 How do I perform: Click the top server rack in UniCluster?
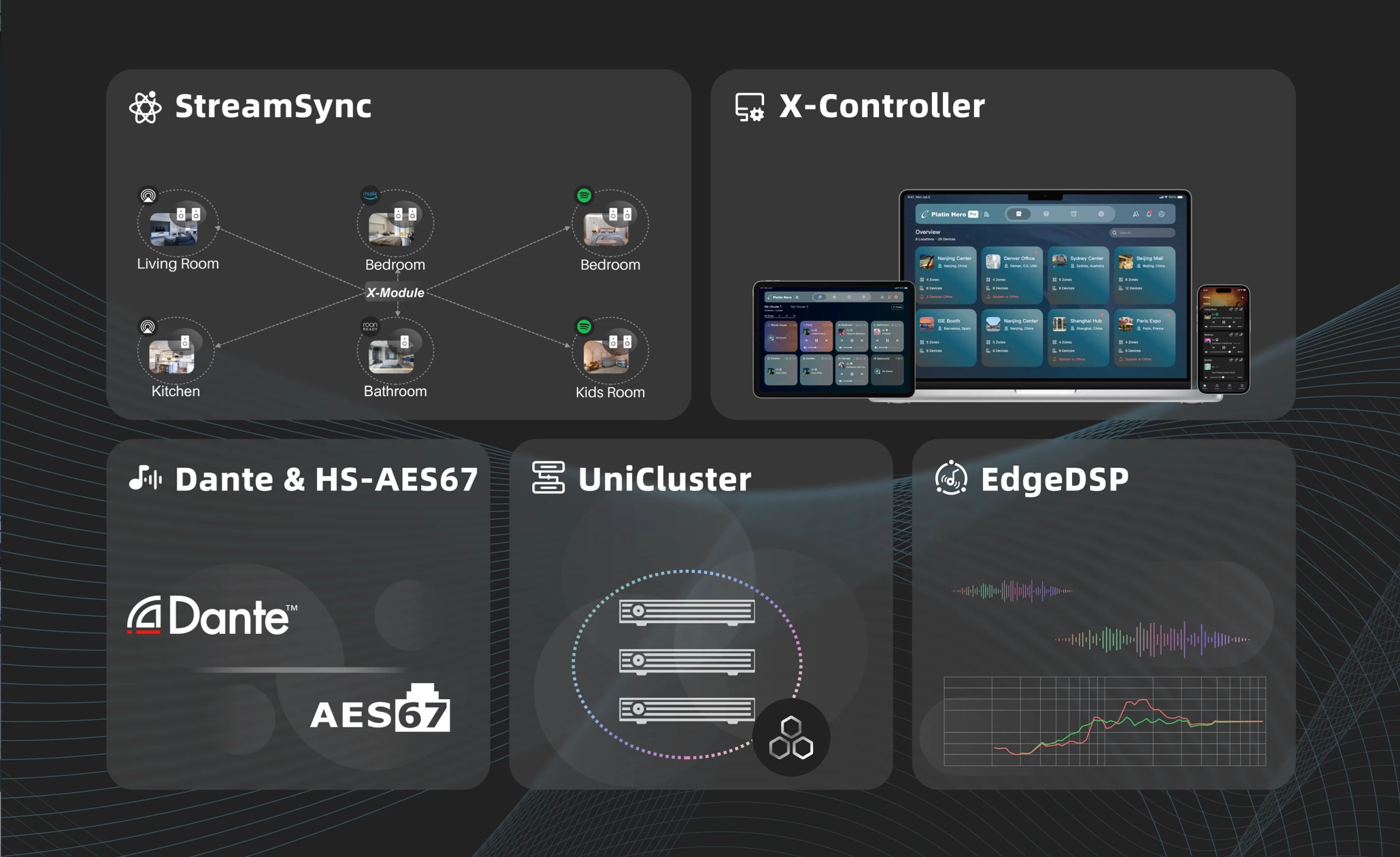pos(687,612)
